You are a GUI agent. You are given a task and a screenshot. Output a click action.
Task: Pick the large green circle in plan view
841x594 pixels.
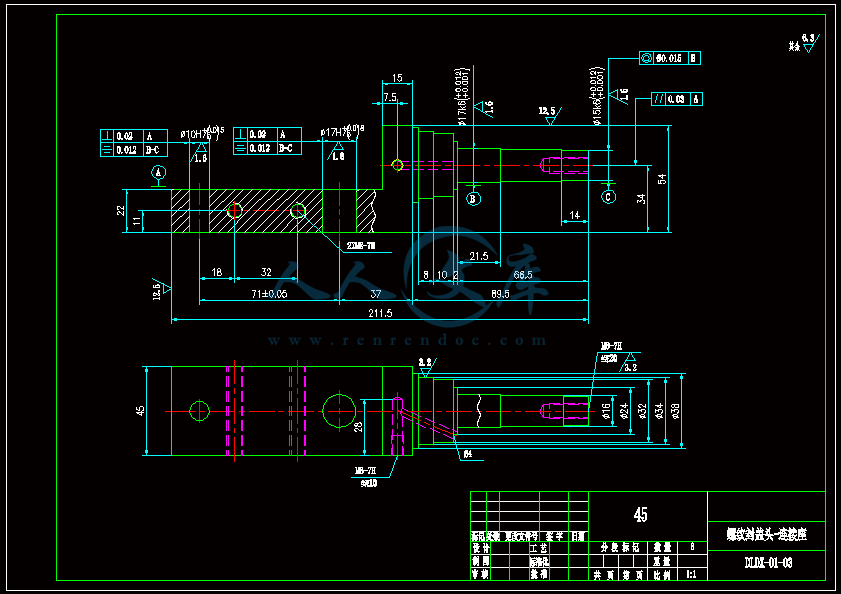[x=339, y=411]
